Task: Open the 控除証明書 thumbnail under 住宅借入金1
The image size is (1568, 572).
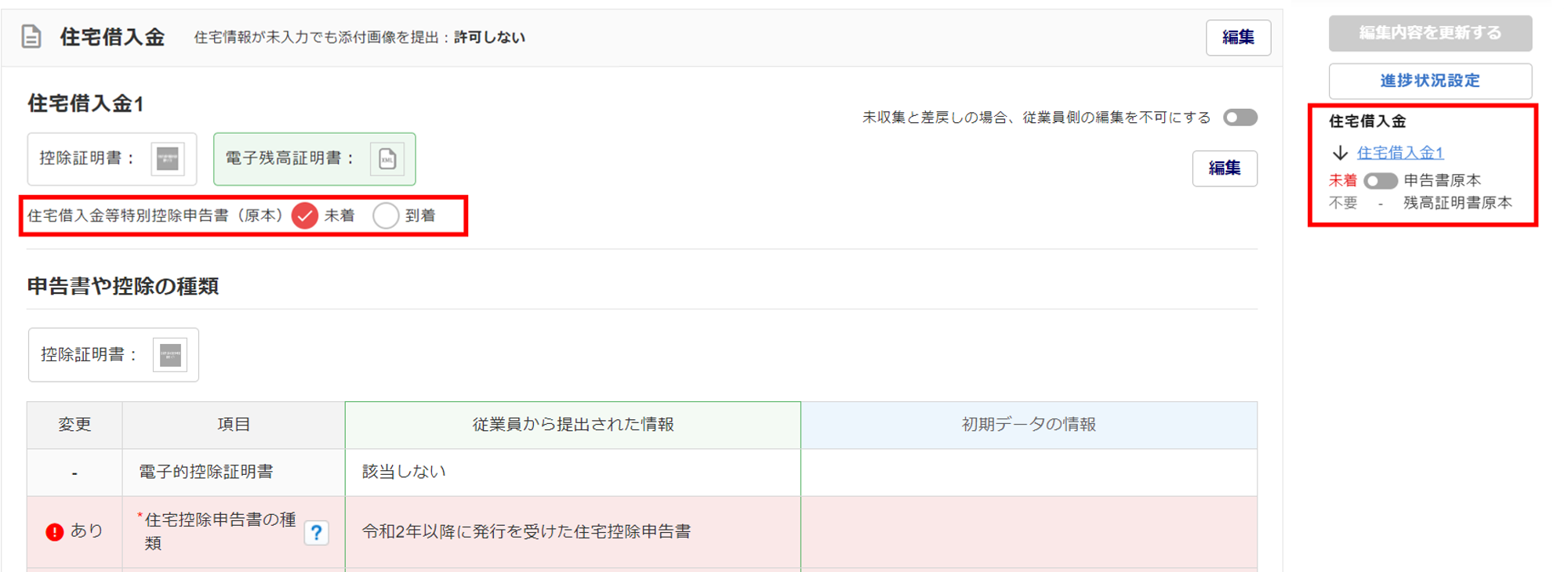Action: tap(168, 159)
